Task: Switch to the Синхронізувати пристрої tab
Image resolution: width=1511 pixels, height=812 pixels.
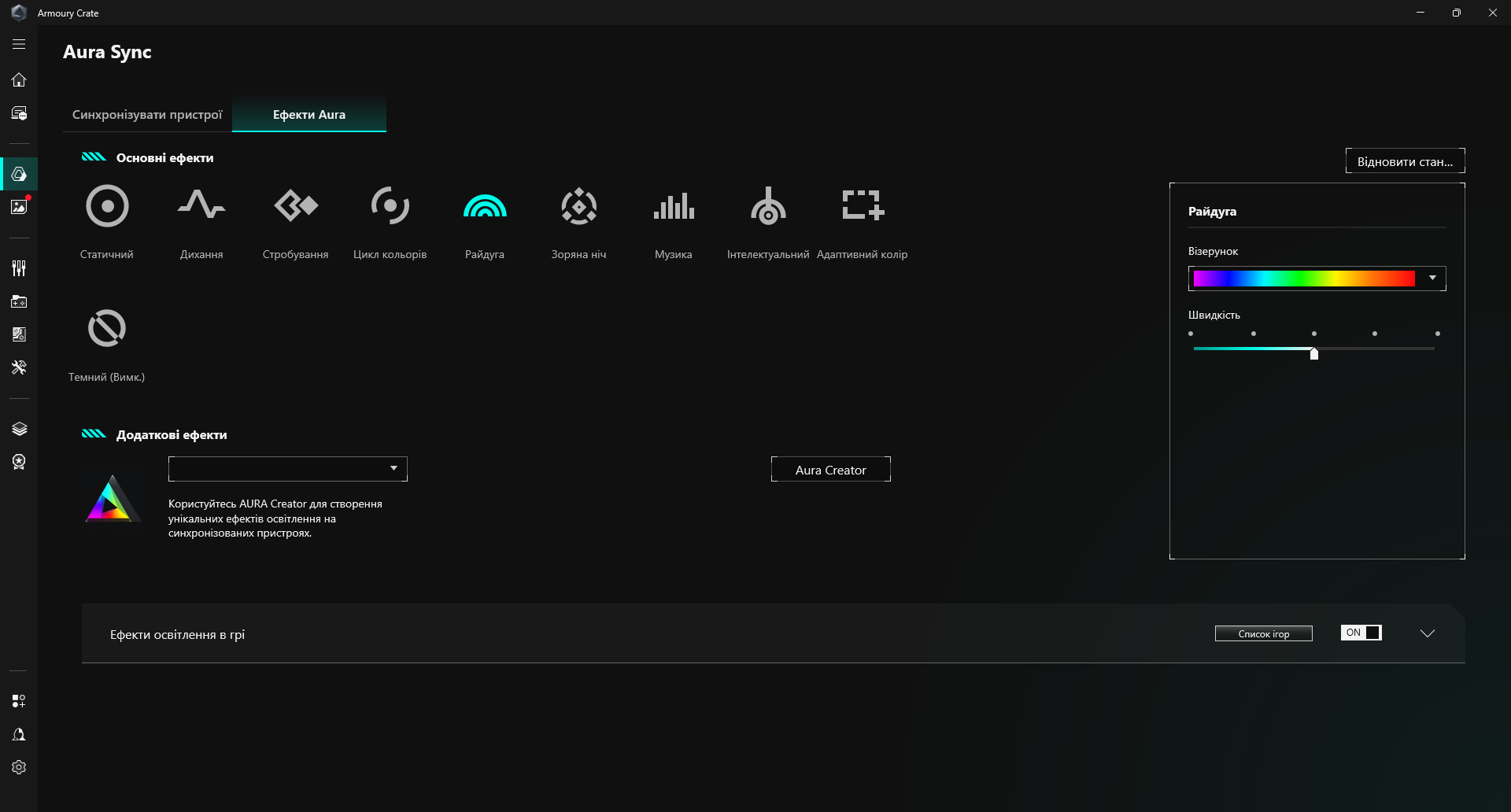Action: [147, 115]
